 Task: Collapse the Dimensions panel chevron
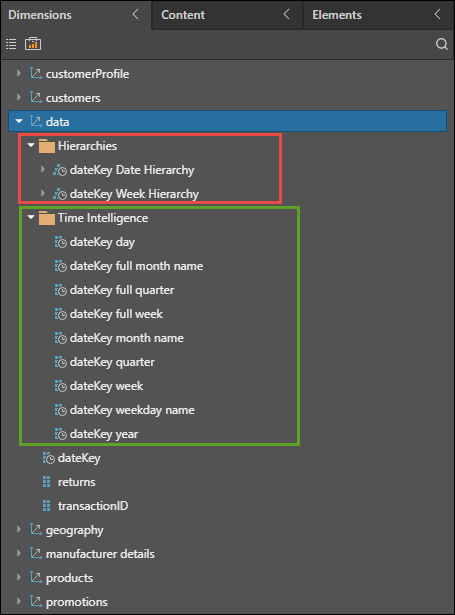tap(135, 15)
